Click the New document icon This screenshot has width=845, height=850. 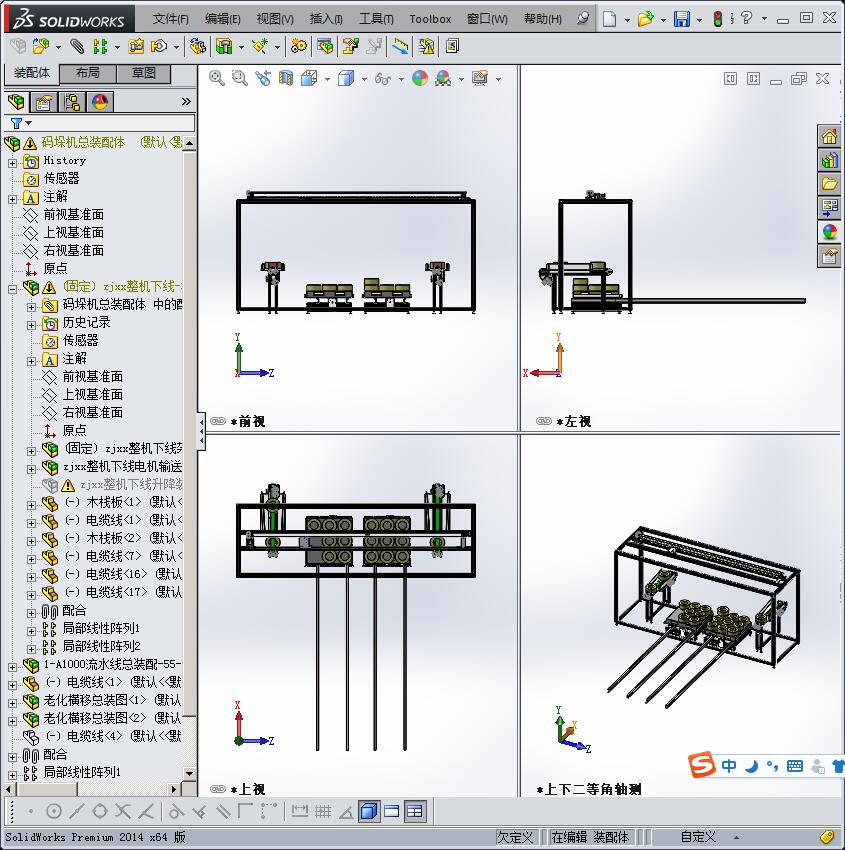click(x=610, y=20)
